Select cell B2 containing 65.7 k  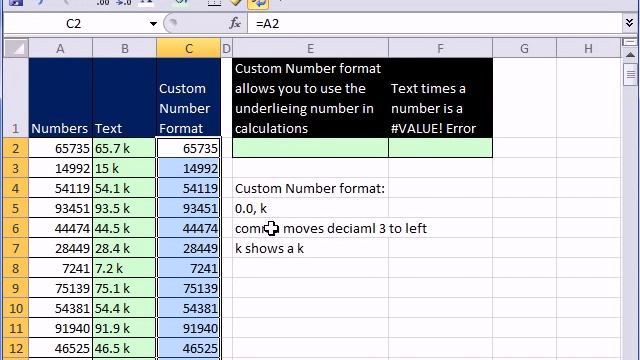(x=124, y=148)
